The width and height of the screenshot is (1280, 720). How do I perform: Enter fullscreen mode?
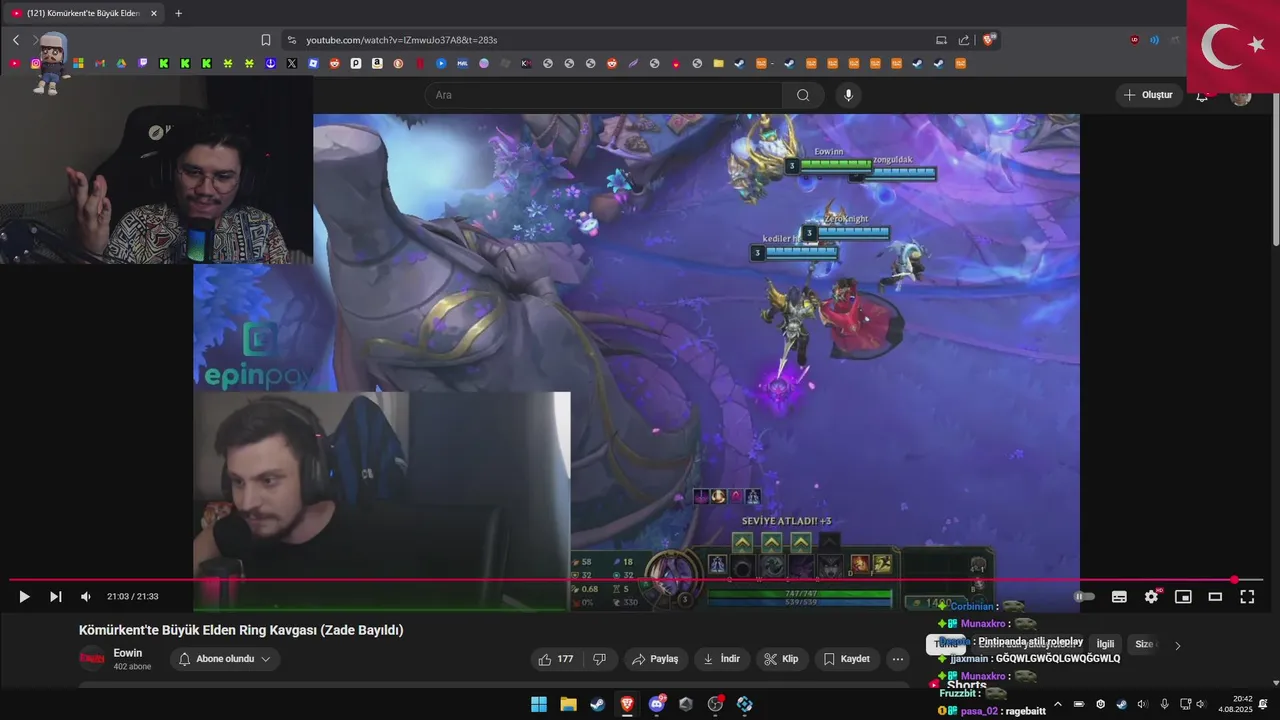(x=1247, y=596)
